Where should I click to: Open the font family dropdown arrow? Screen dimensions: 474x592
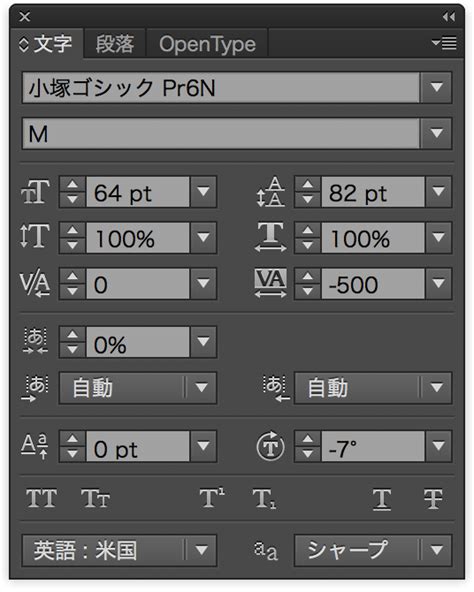(436, 88)
